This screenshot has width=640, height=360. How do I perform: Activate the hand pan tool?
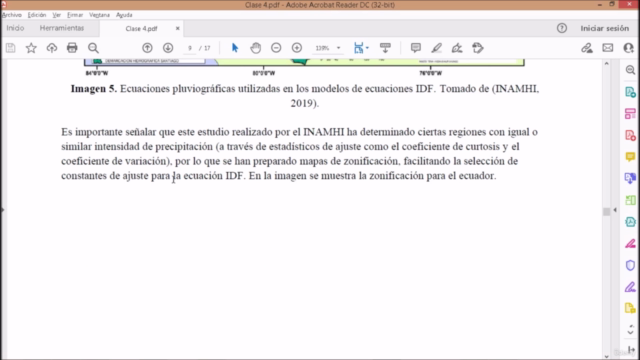click(x=256, y=48)
